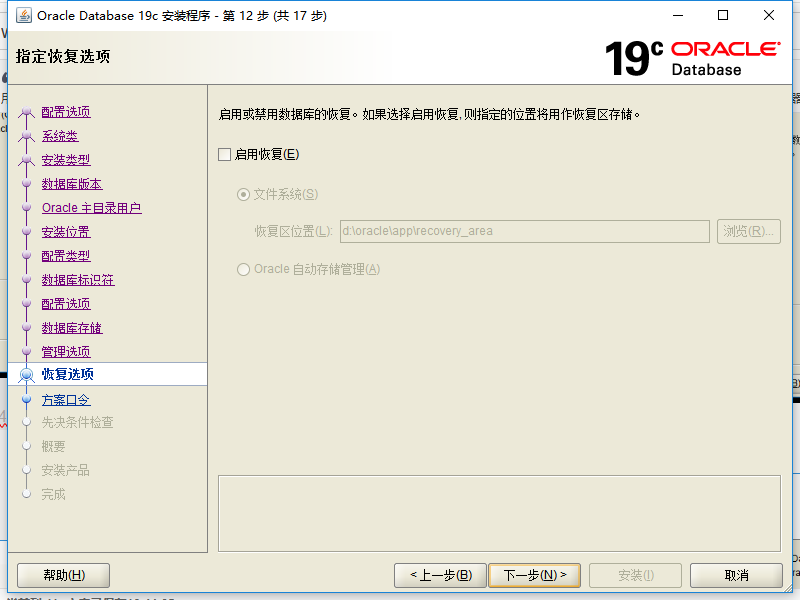This screenshot has height=600, width=800.
Task: Click the step bullet beside 概要
Action: tap(27, 446)
